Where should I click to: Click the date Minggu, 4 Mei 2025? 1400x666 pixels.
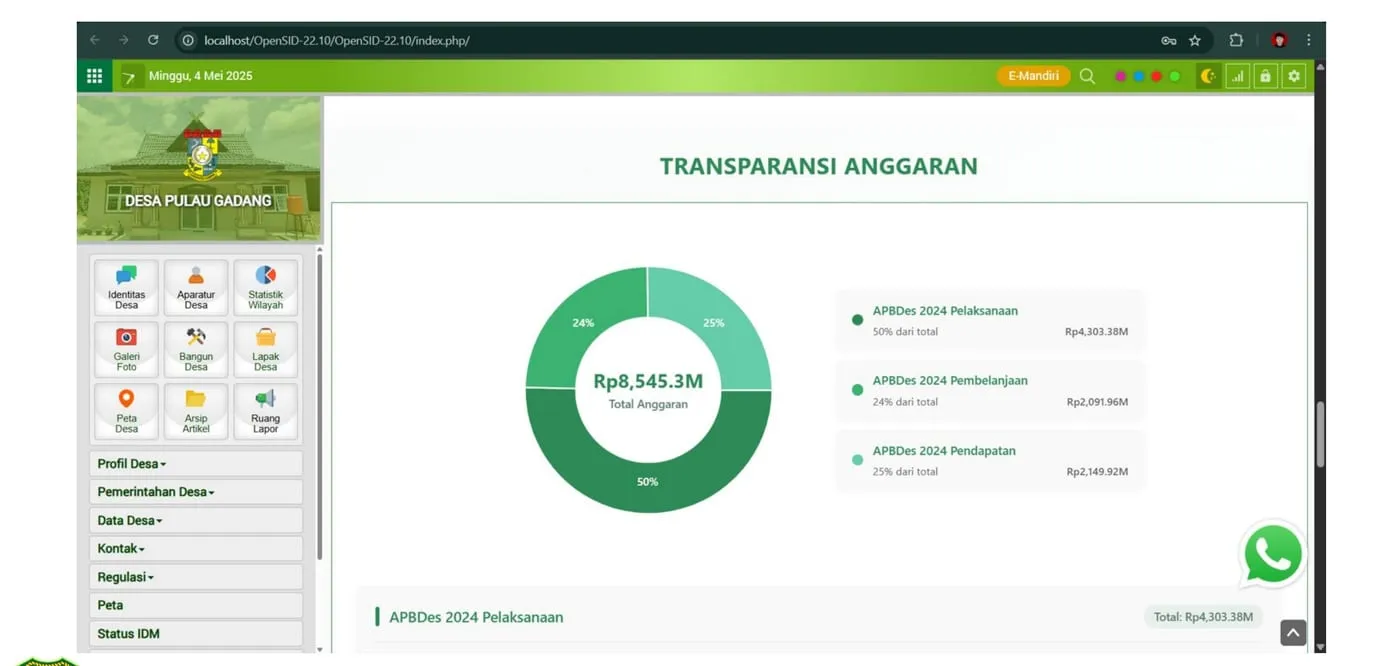pyautogui.click(x=200, y=76)
